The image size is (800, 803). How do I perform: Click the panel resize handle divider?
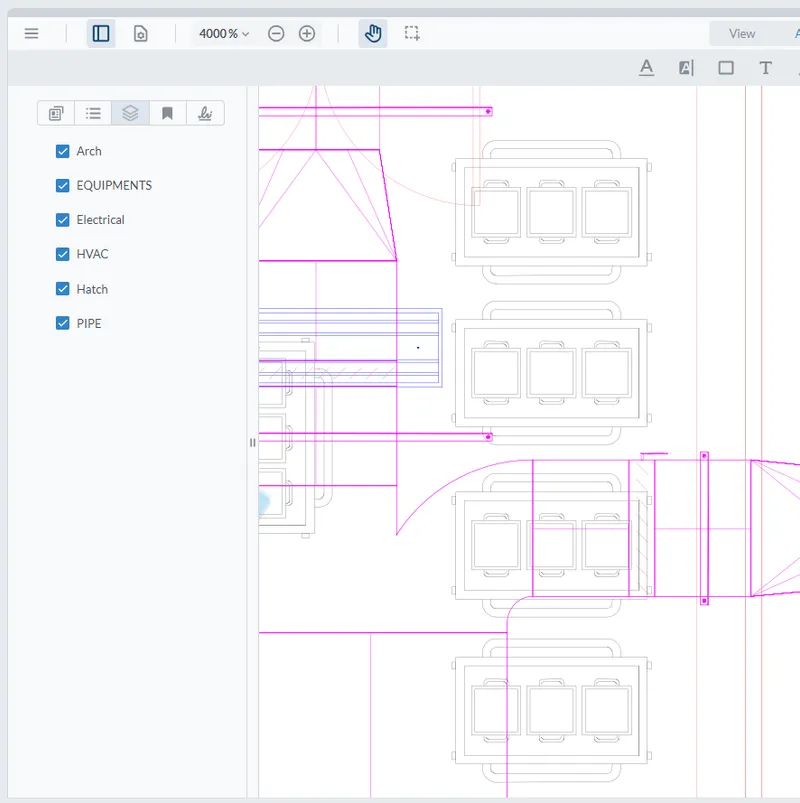[253, 442]
